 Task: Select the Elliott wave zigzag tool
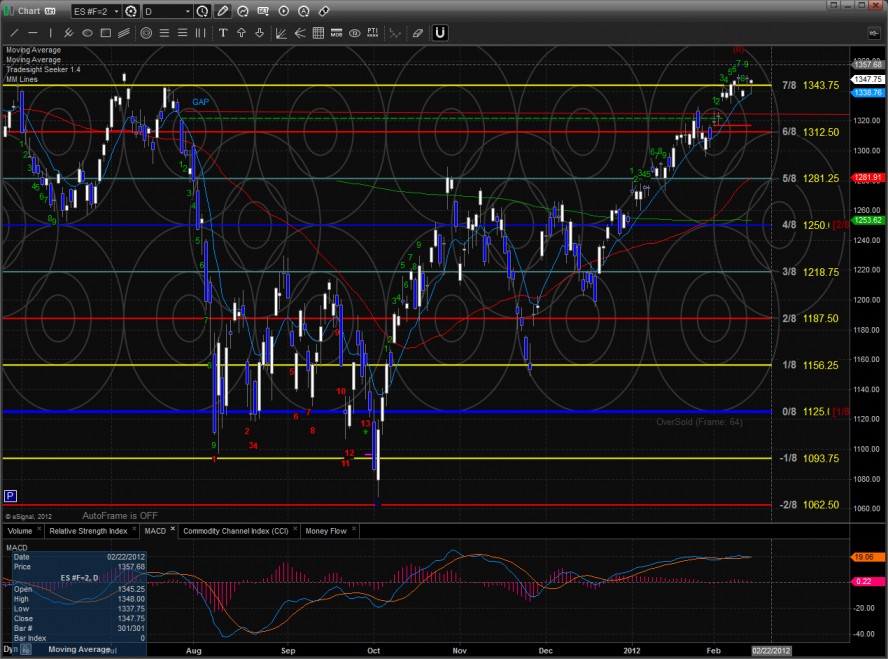pyautogui.click(x=395, y=33)
